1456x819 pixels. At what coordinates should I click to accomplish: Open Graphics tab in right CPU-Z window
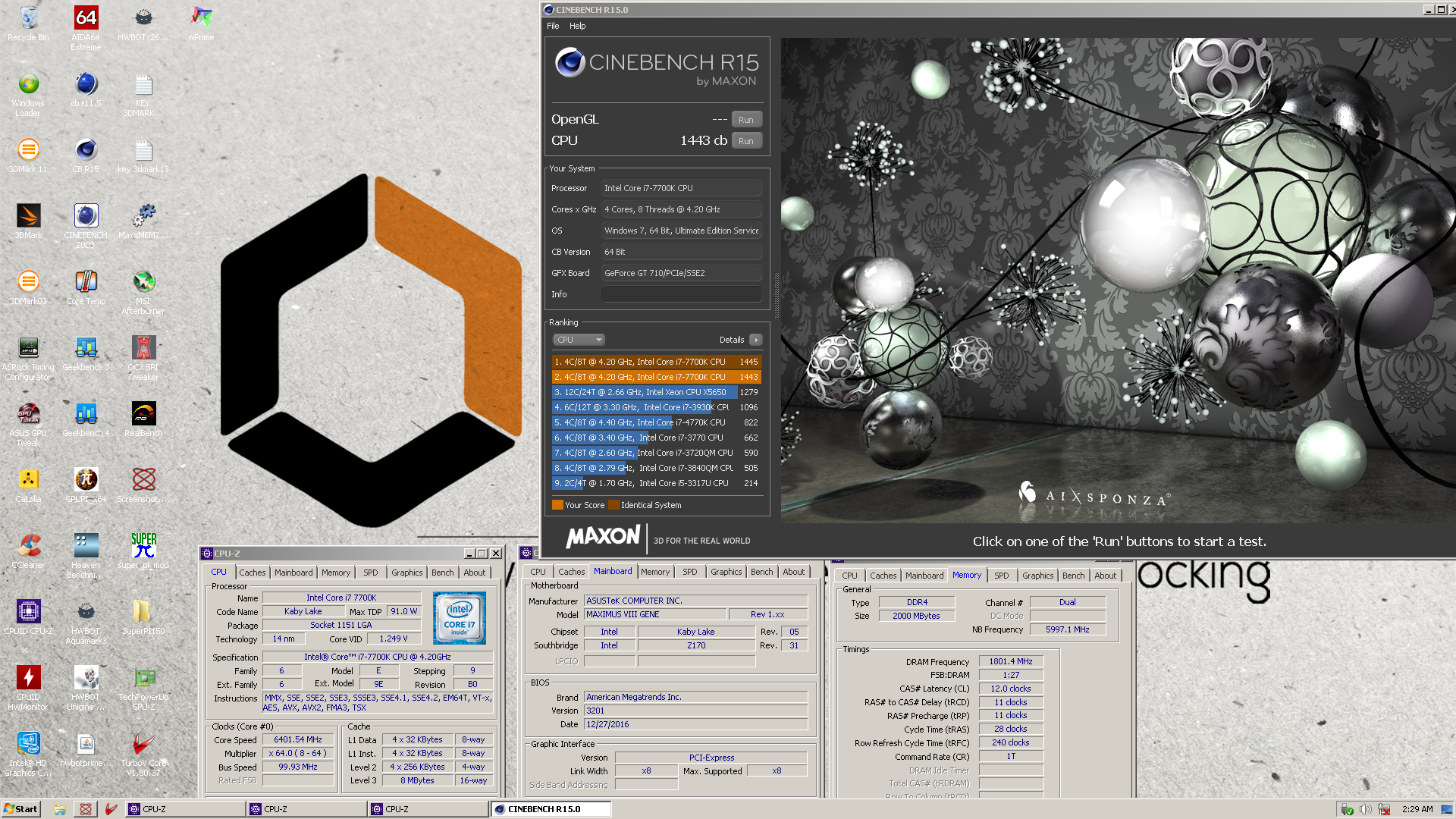[1037, 576]
